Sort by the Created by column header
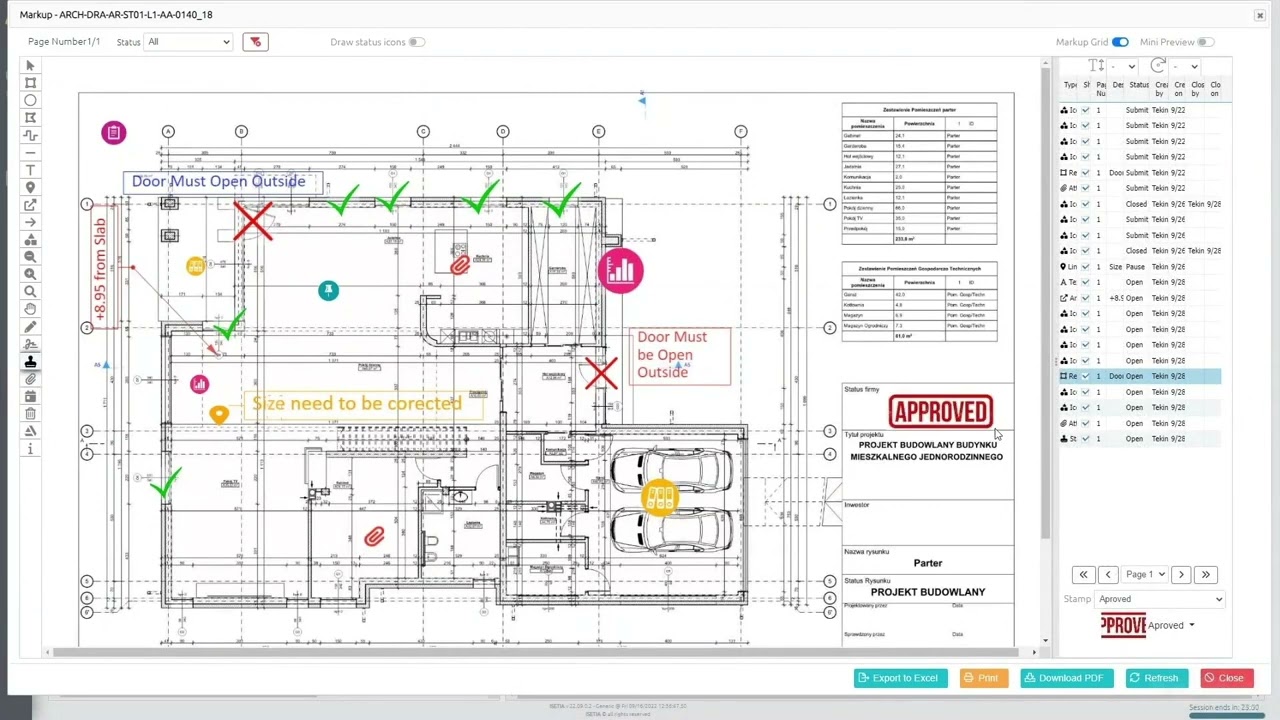1280x720 pixels. pos(1161,89)
